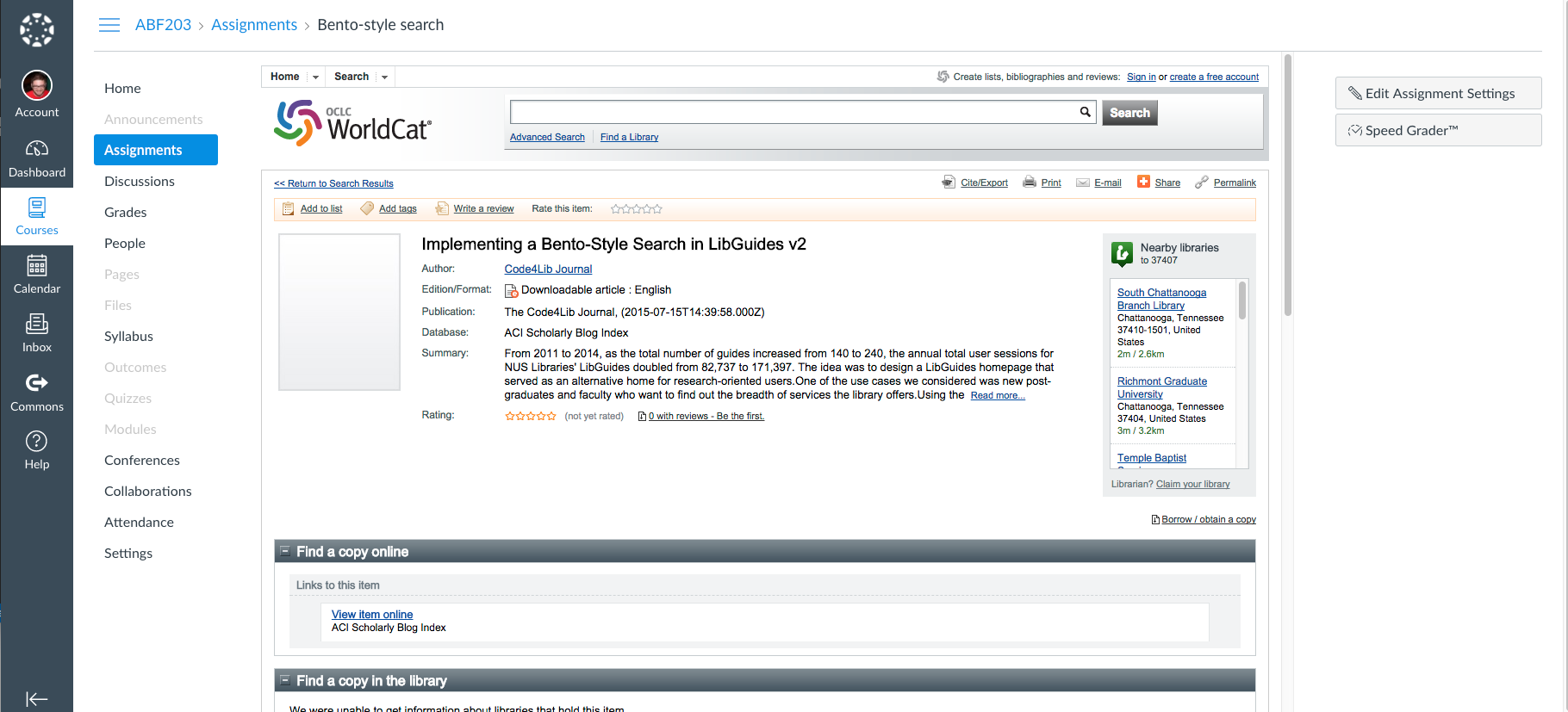
Task: Open Grades in course navigation
Action: pos(126,212)
